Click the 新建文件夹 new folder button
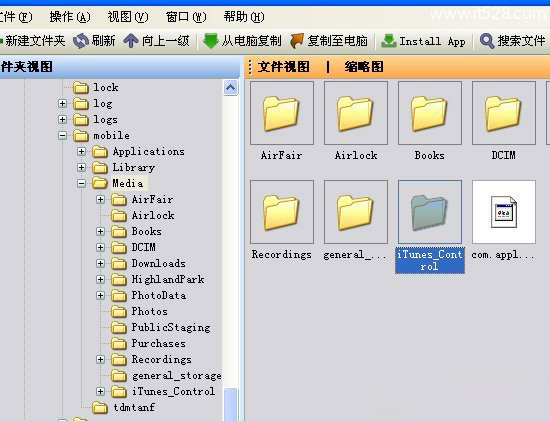 (33, 41)
